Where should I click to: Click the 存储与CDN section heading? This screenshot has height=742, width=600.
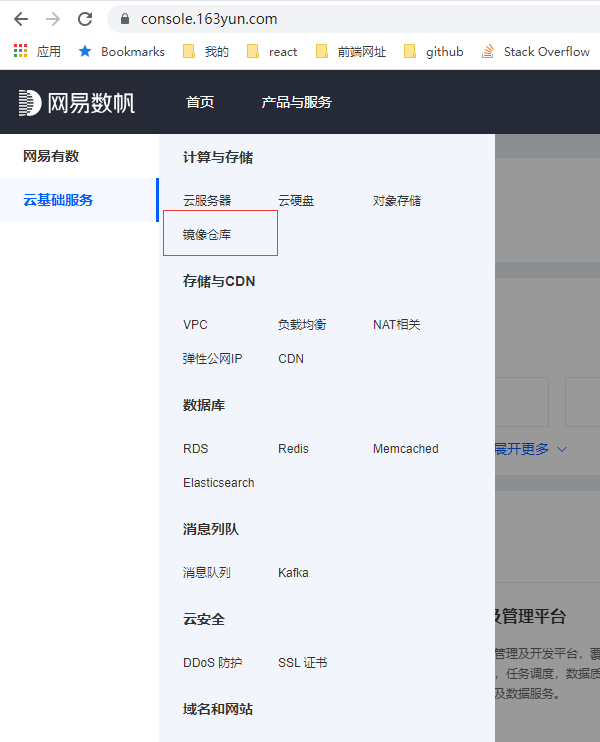219,281
